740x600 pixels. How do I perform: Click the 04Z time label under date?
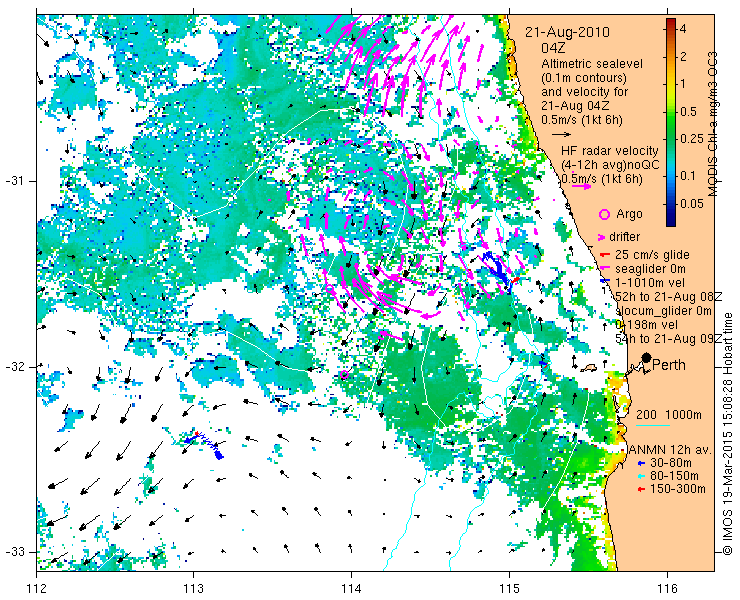pos(553,48)
